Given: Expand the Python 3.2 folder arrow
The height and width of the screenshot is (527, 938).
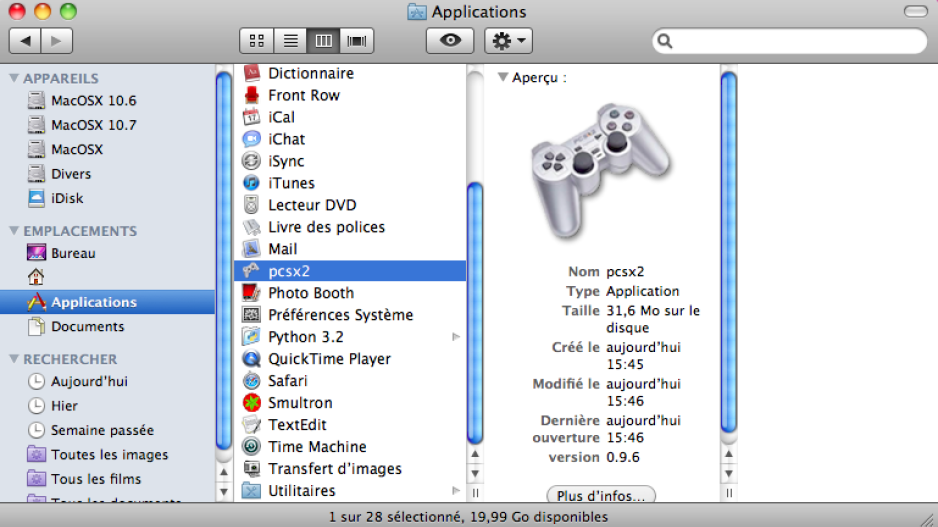Looking at the screenshot, I should 456,337.
